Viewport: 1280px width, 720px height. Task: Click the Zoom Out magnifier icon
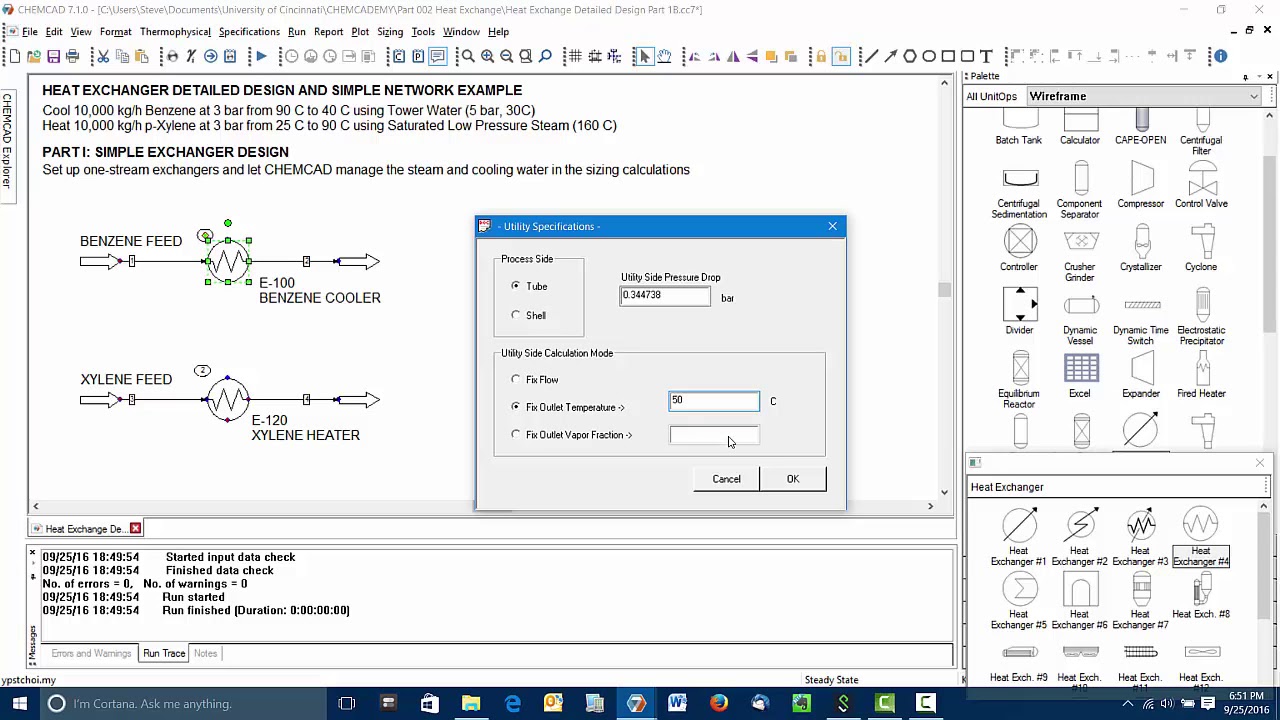coord(506,56)
